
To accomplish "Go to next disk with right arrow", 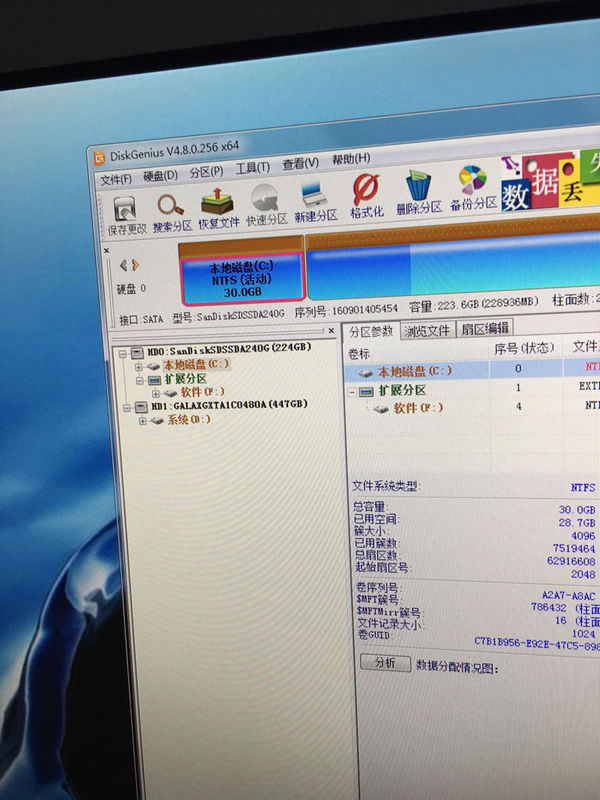I will click(x=135, y=265).
